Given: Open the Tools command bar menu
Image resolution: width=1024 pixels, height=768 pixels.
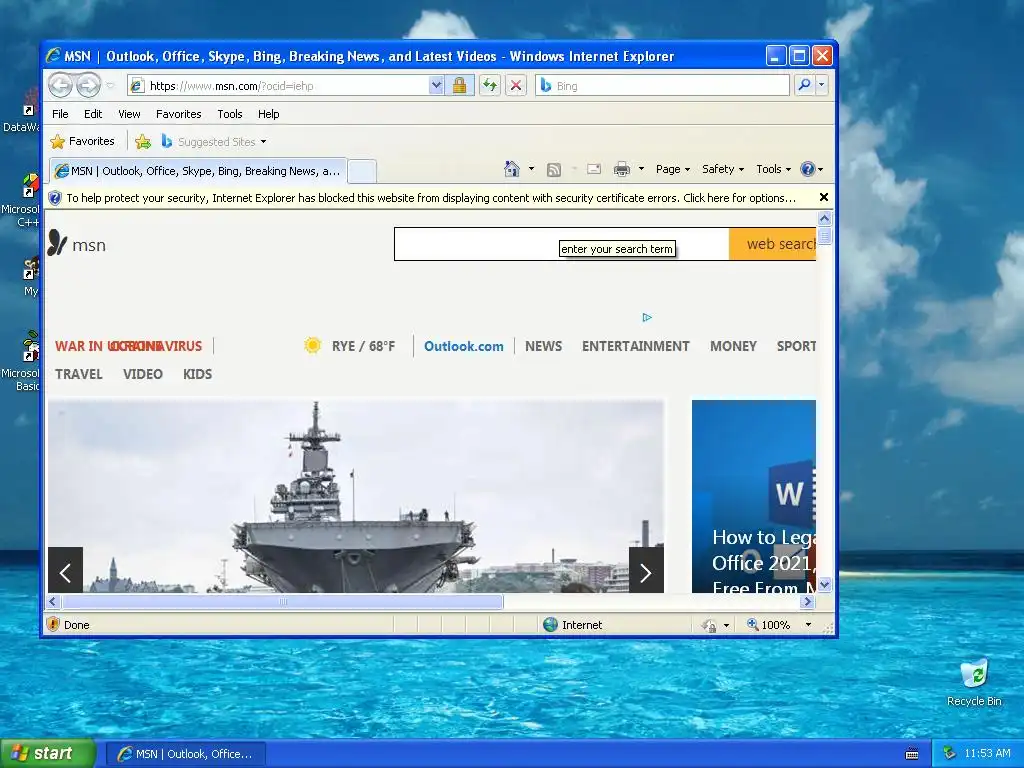Looking at the screenshot, I should tap(773, 169).
